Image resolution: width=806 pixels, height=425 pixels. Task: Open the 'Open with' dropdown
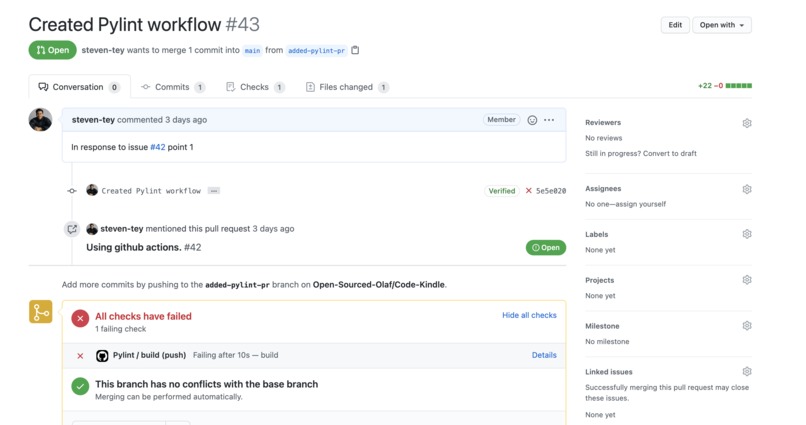click(x=722, y=25)
